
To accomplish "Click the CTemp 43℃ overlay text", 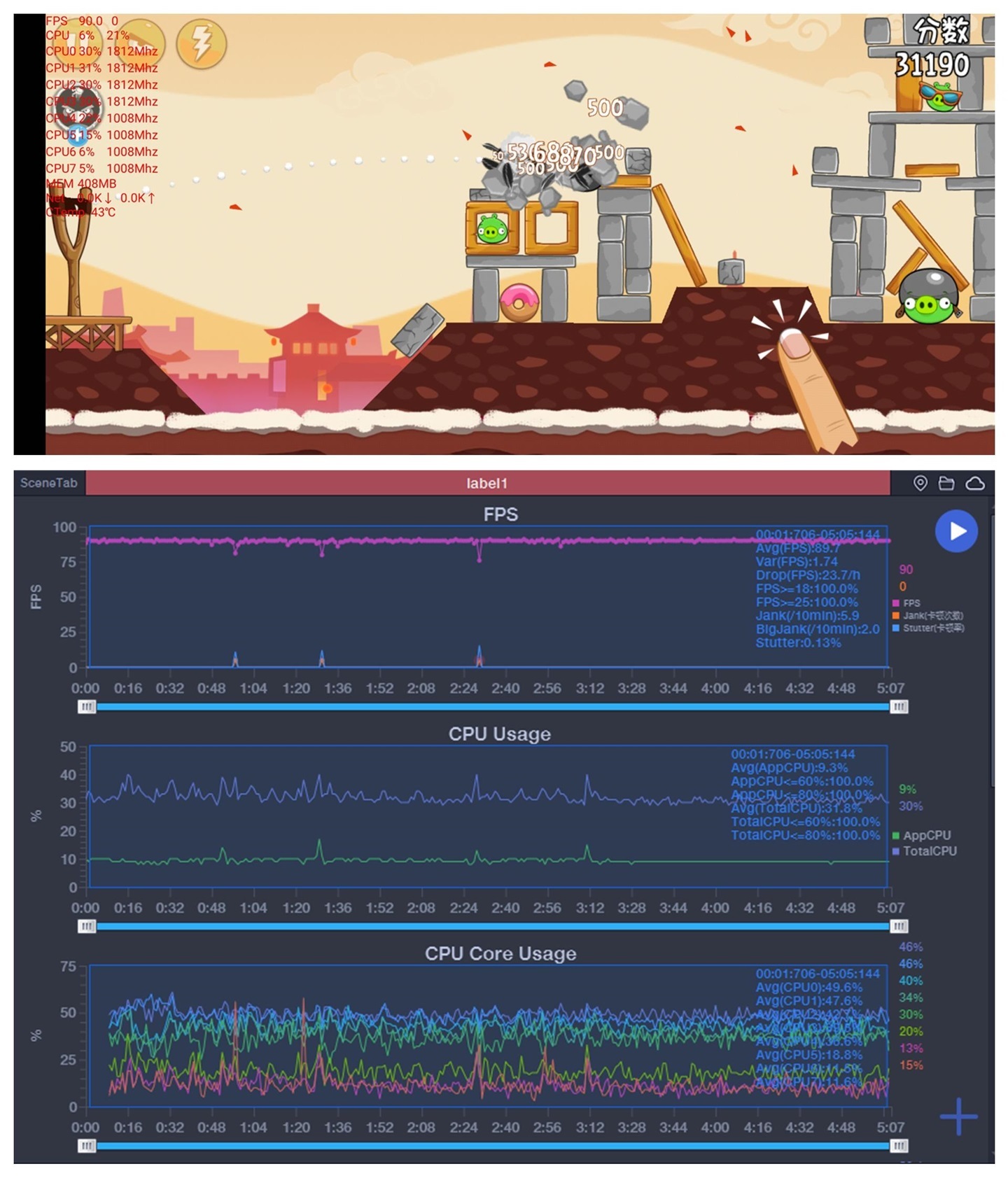I will [x=81, y=211].
